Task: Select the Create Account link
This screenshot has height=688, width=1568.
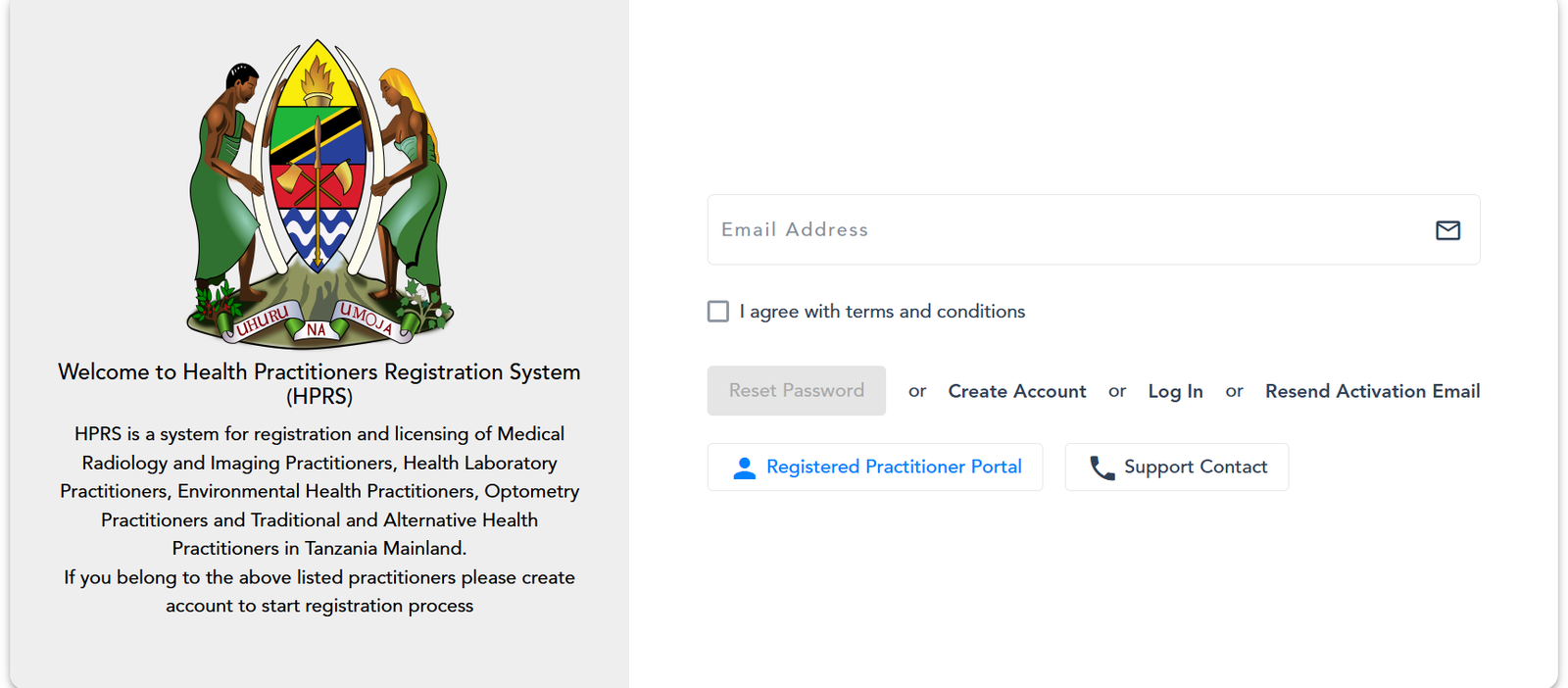Action: [1016, 391]
